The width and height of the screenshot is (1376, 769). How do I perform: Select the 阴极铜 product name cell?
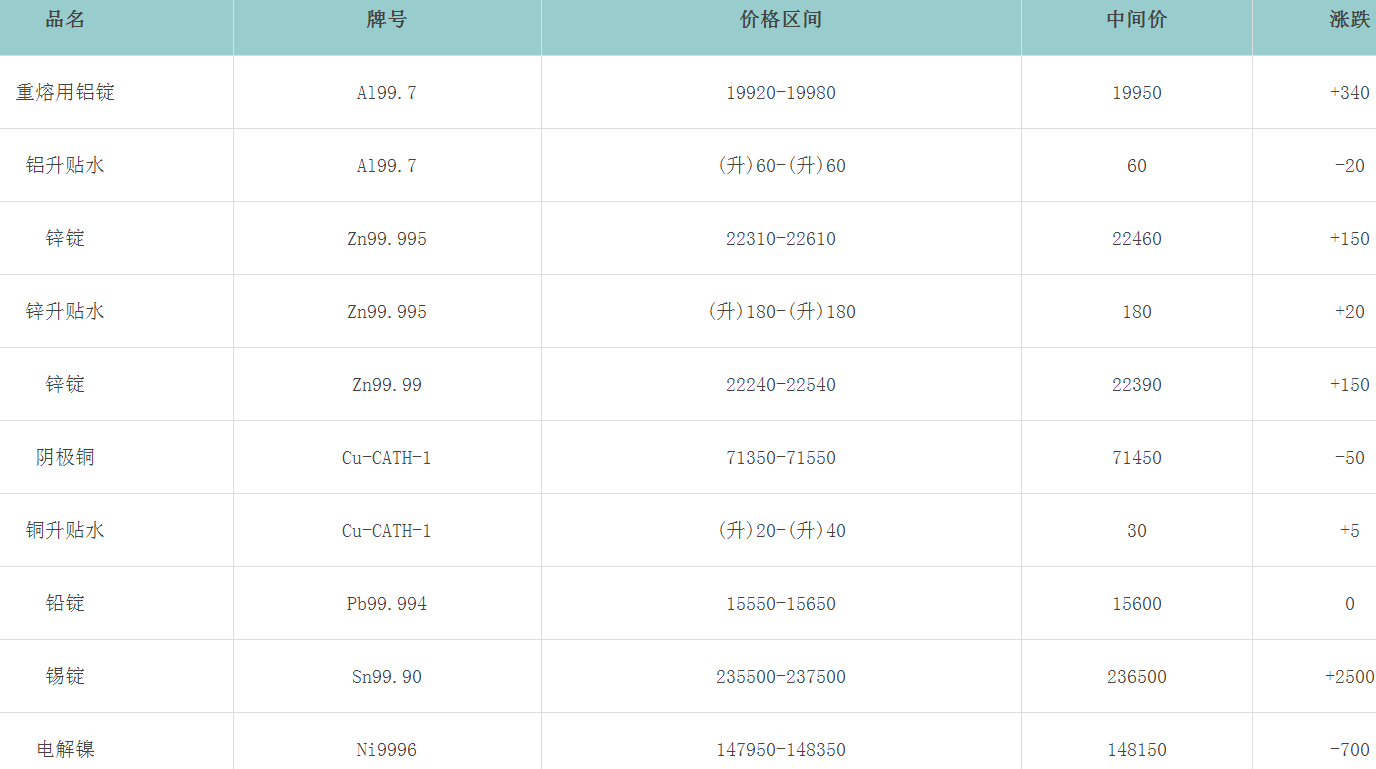(65, 458)
